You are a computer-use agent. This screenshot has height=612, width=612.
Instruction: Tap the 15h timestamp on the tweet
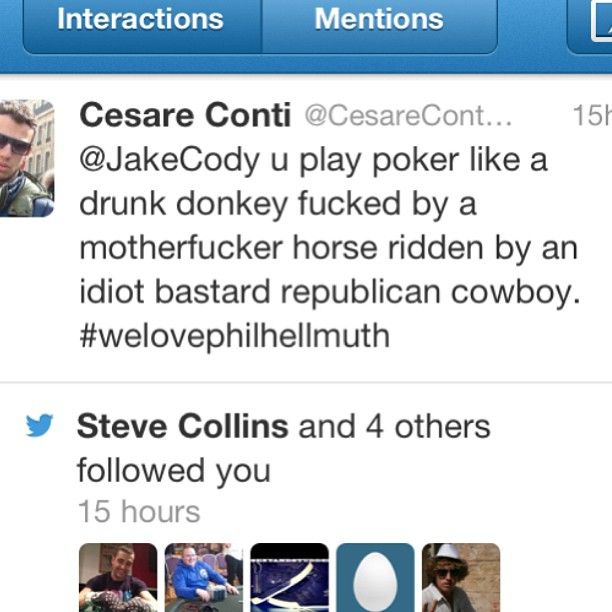pyautogui.click(x=592, y=116)
